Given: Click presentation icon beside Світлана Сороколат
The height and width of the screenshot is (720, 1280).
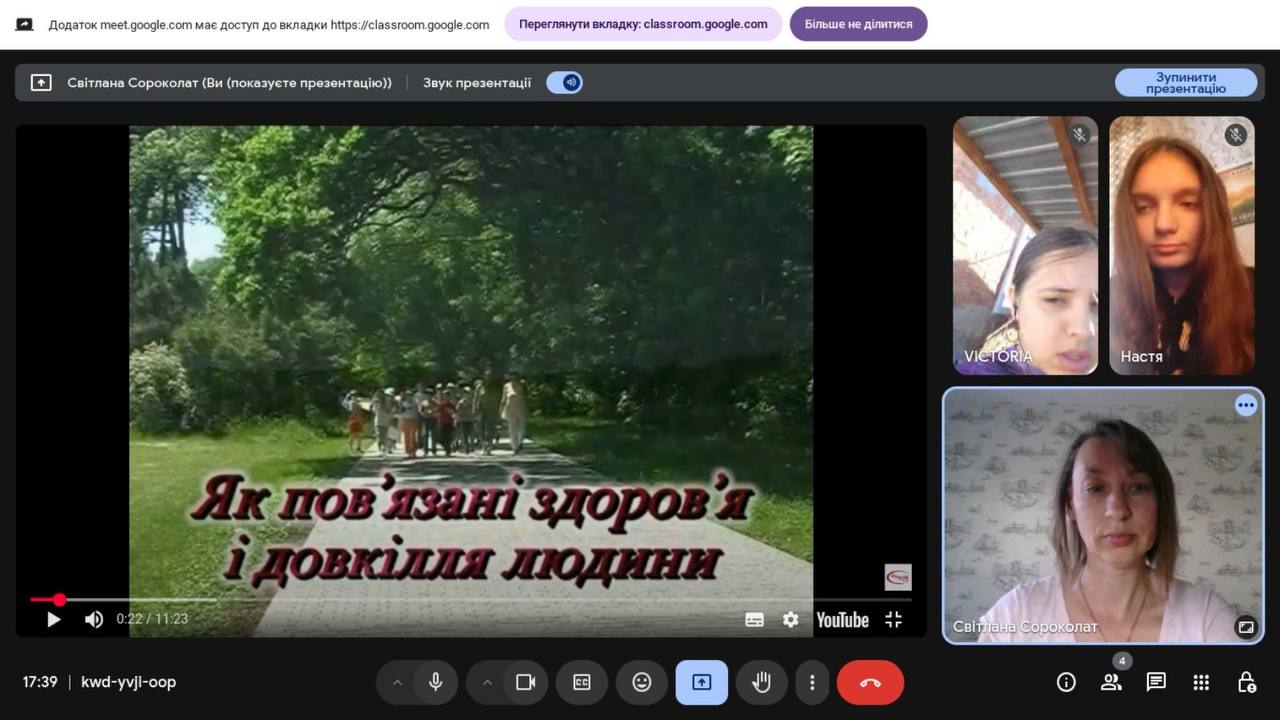Looking at the screenshot, I should [x=41, y=83].
